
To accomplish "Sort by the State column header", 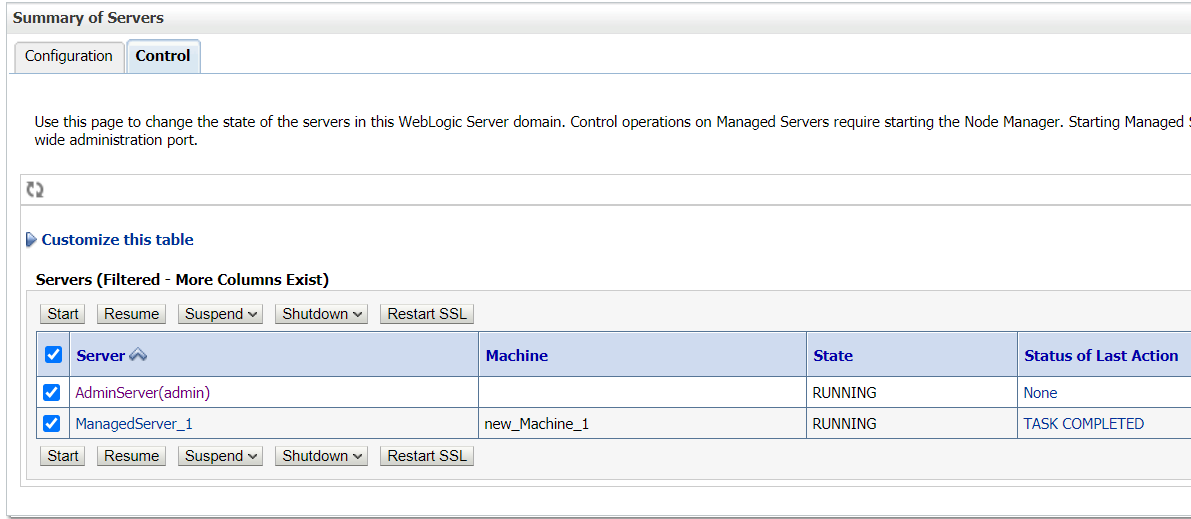I will 833,355.
